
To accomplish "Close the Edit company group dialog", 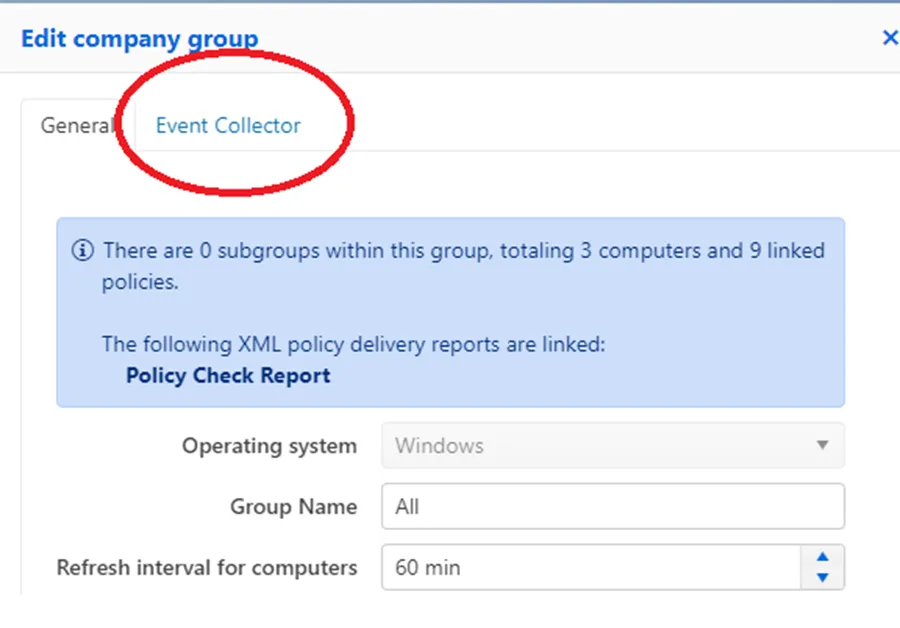I will point(890,38).
